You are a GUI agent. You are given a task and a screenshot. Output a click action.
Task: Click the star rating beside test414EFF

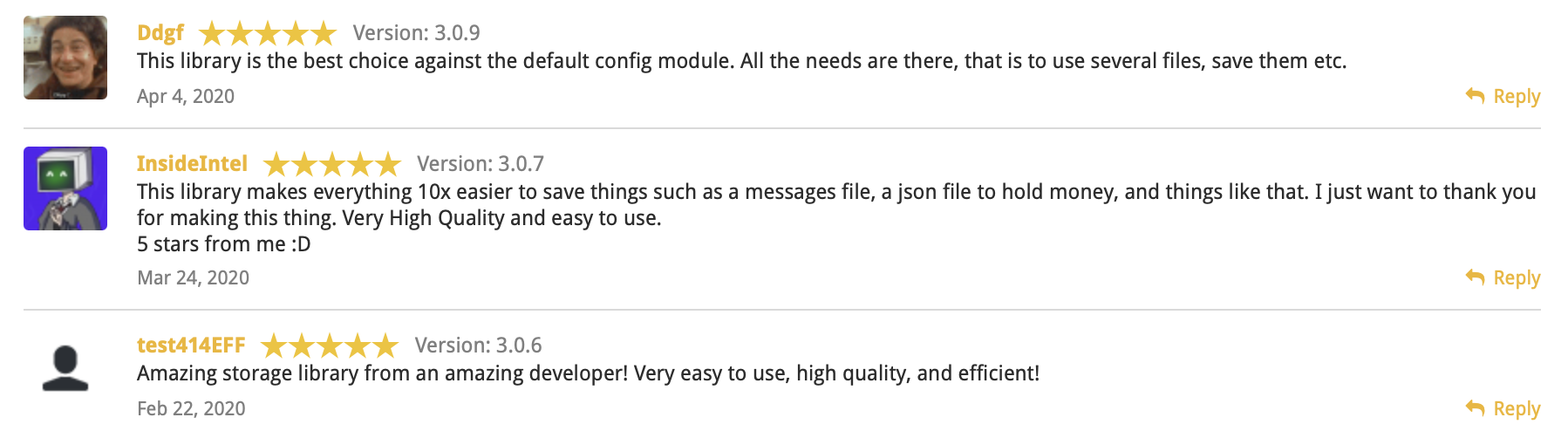pos(329,346)
